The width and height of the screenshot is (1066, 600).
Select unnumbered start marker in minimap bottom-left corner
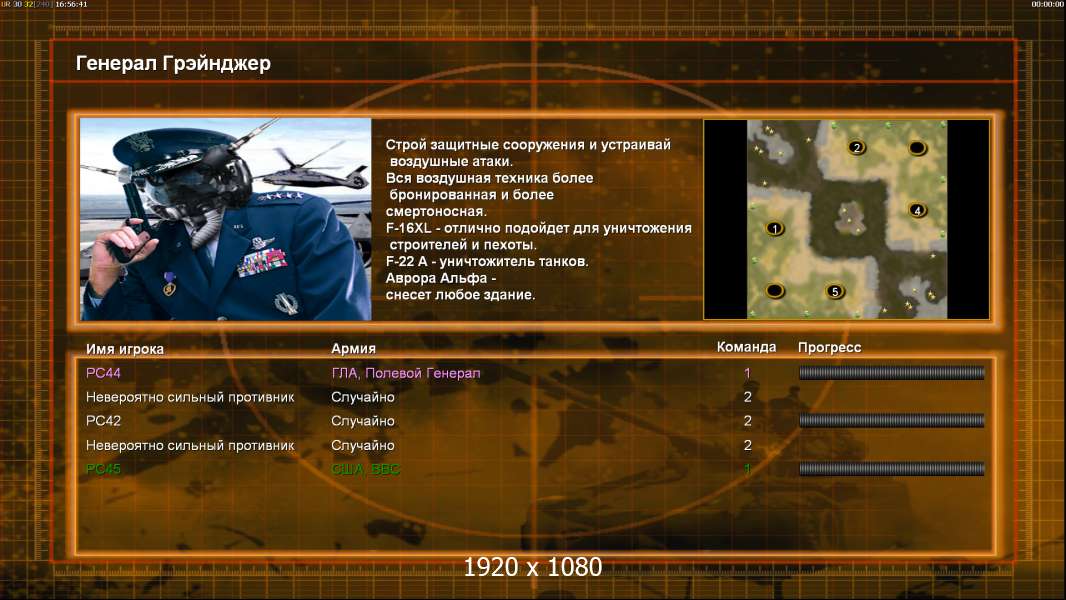[775, 291]
